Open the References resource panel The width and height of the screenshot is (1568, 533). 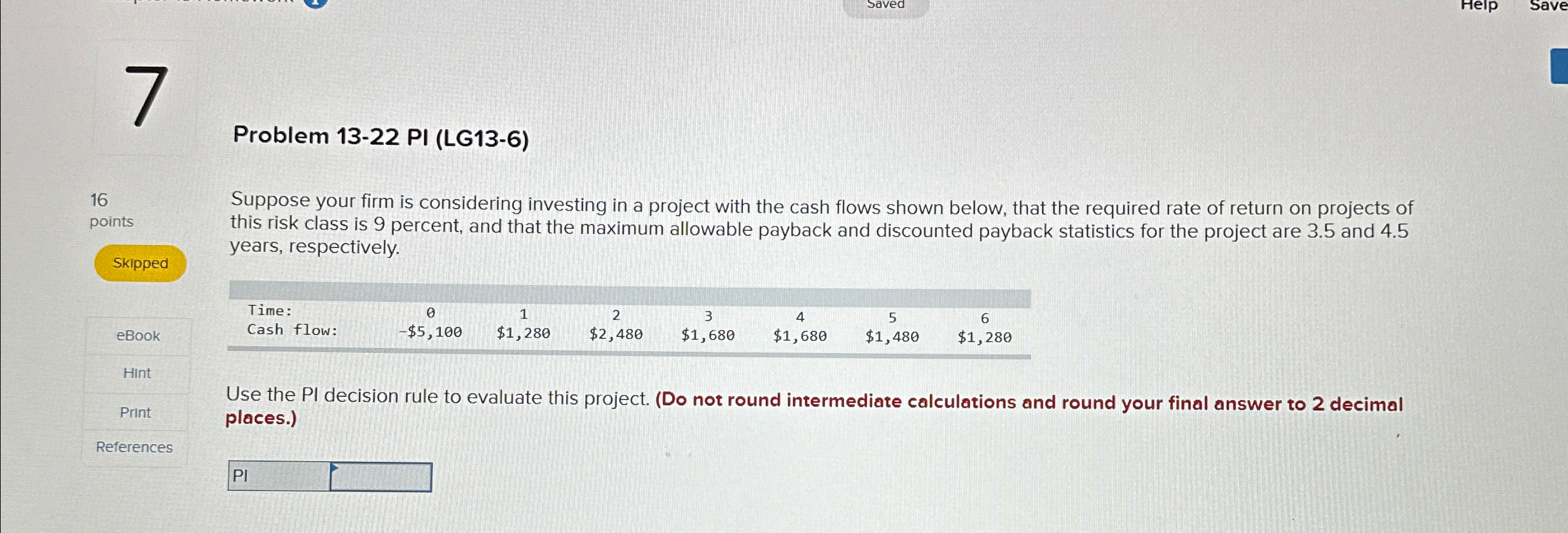(134, 447)
